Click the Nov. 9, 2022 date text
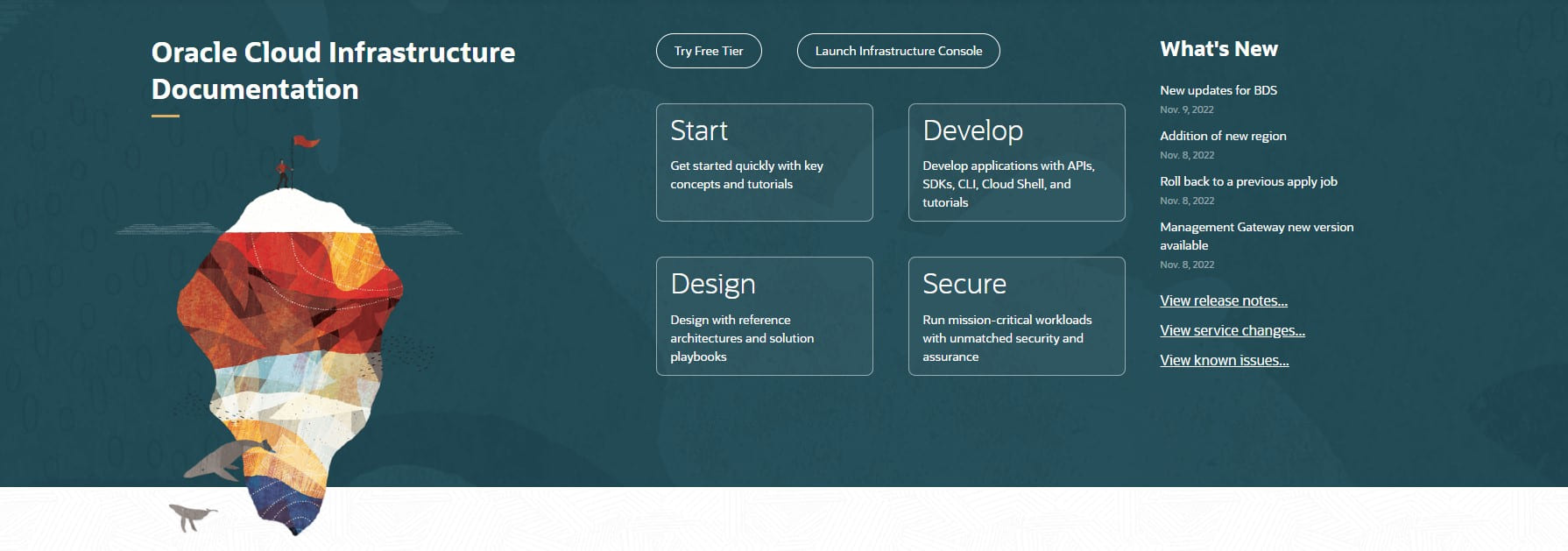This screenshot has width=1568, height=551. 1186,109
